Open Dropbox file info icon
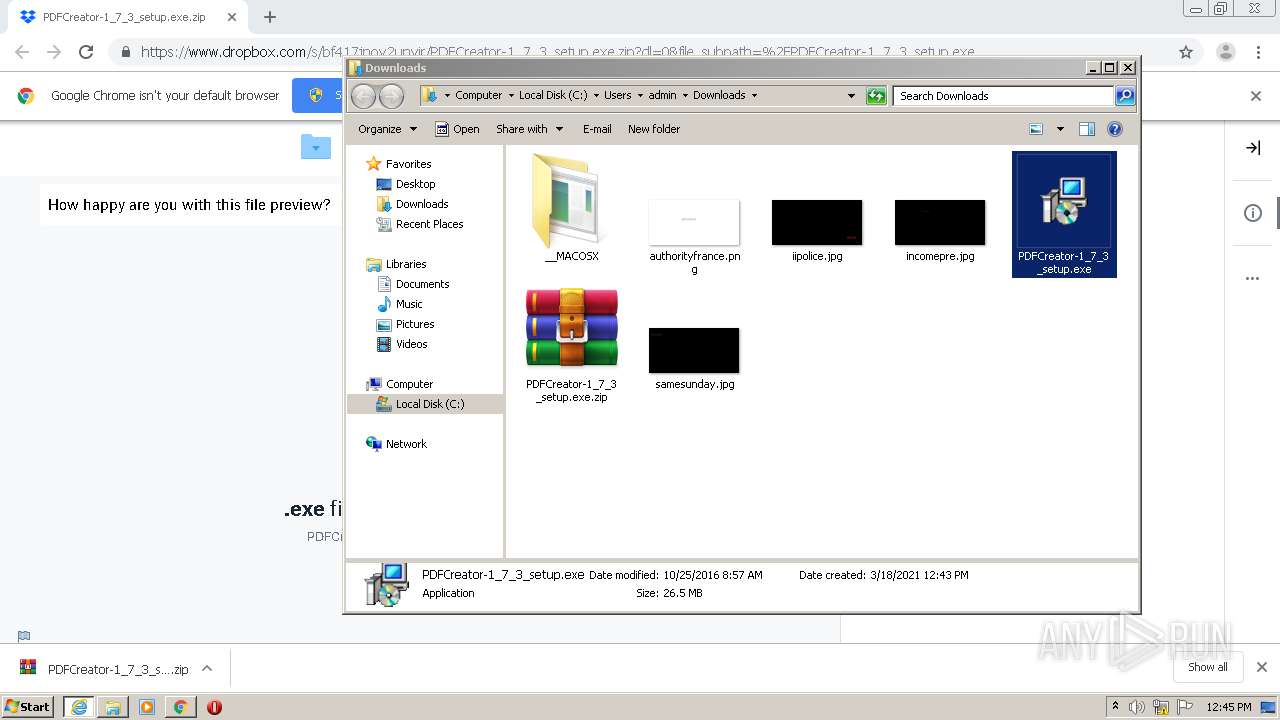This screenshot has height=720, width=1280. point(1253,213)
